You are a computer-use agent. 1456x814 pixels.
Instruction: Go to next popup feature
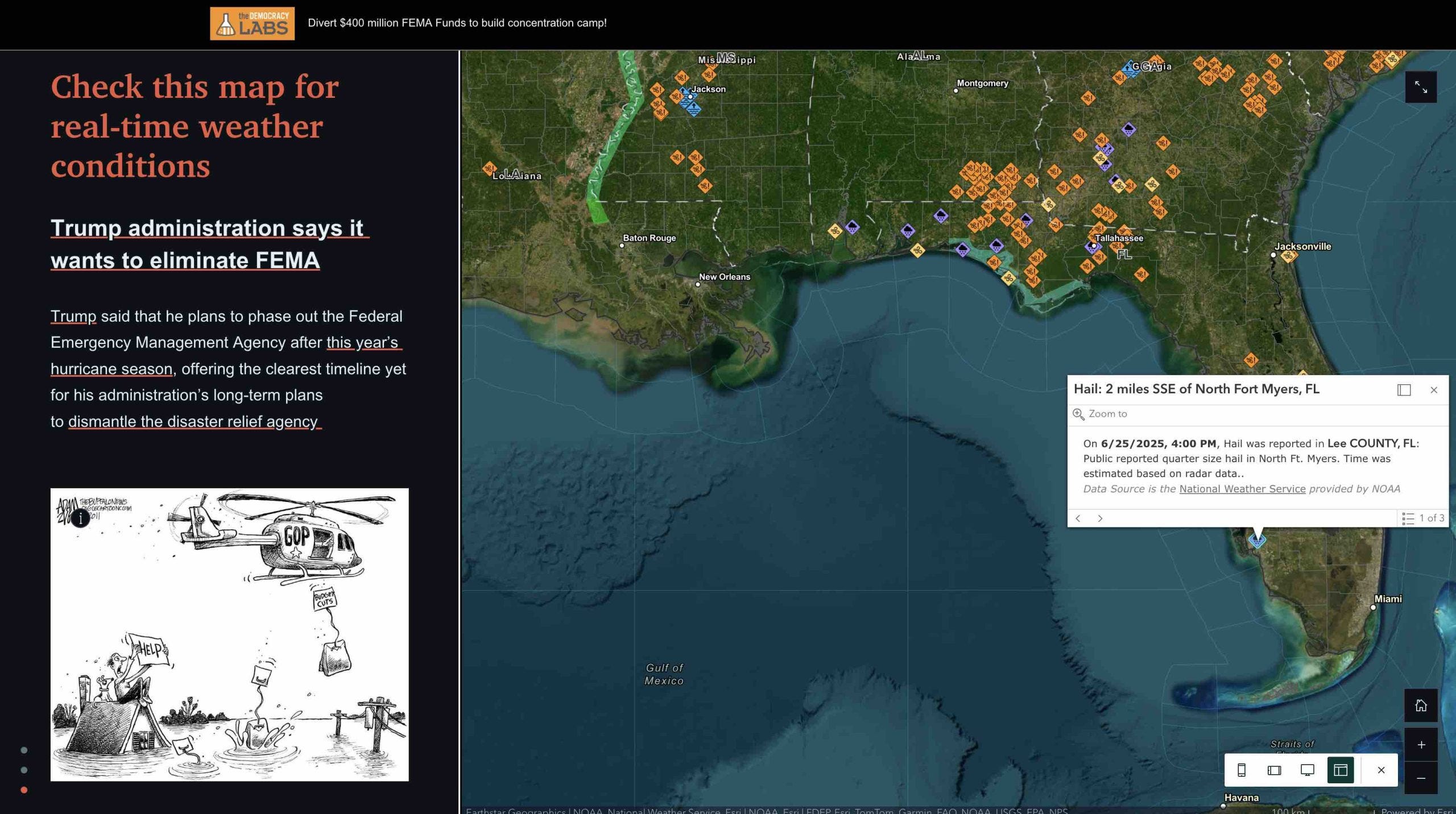coord(1100,518)
